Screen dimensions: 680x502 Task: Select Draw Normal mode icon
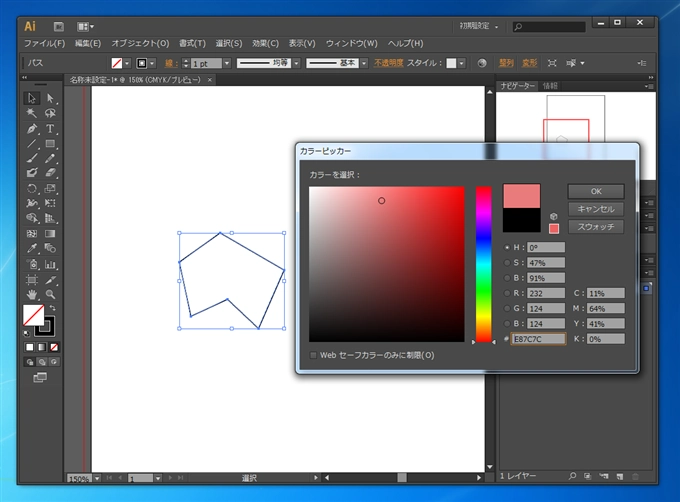29,362
